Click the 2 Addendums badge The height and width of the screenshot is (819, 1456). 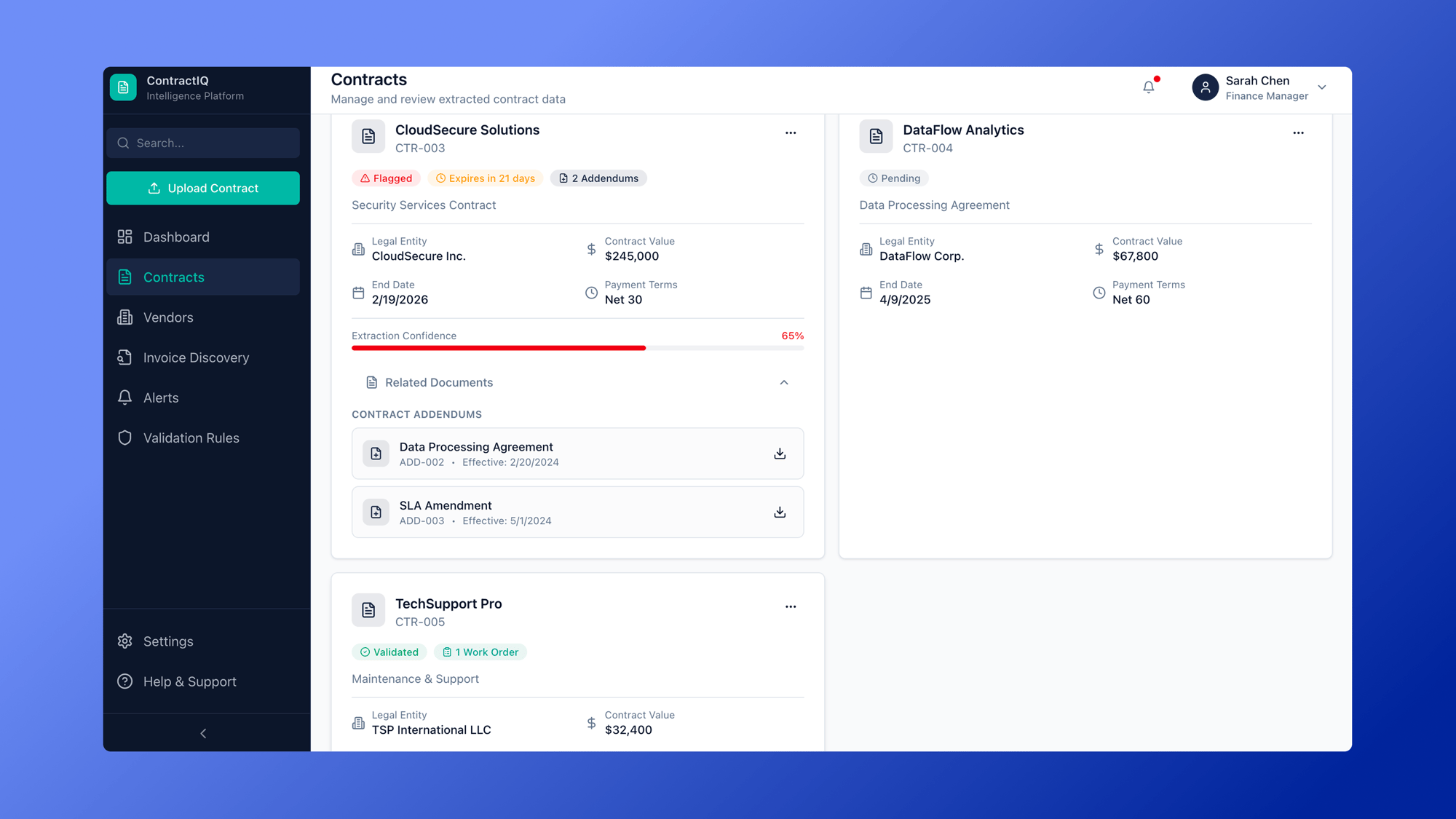(x=598, y=178)
